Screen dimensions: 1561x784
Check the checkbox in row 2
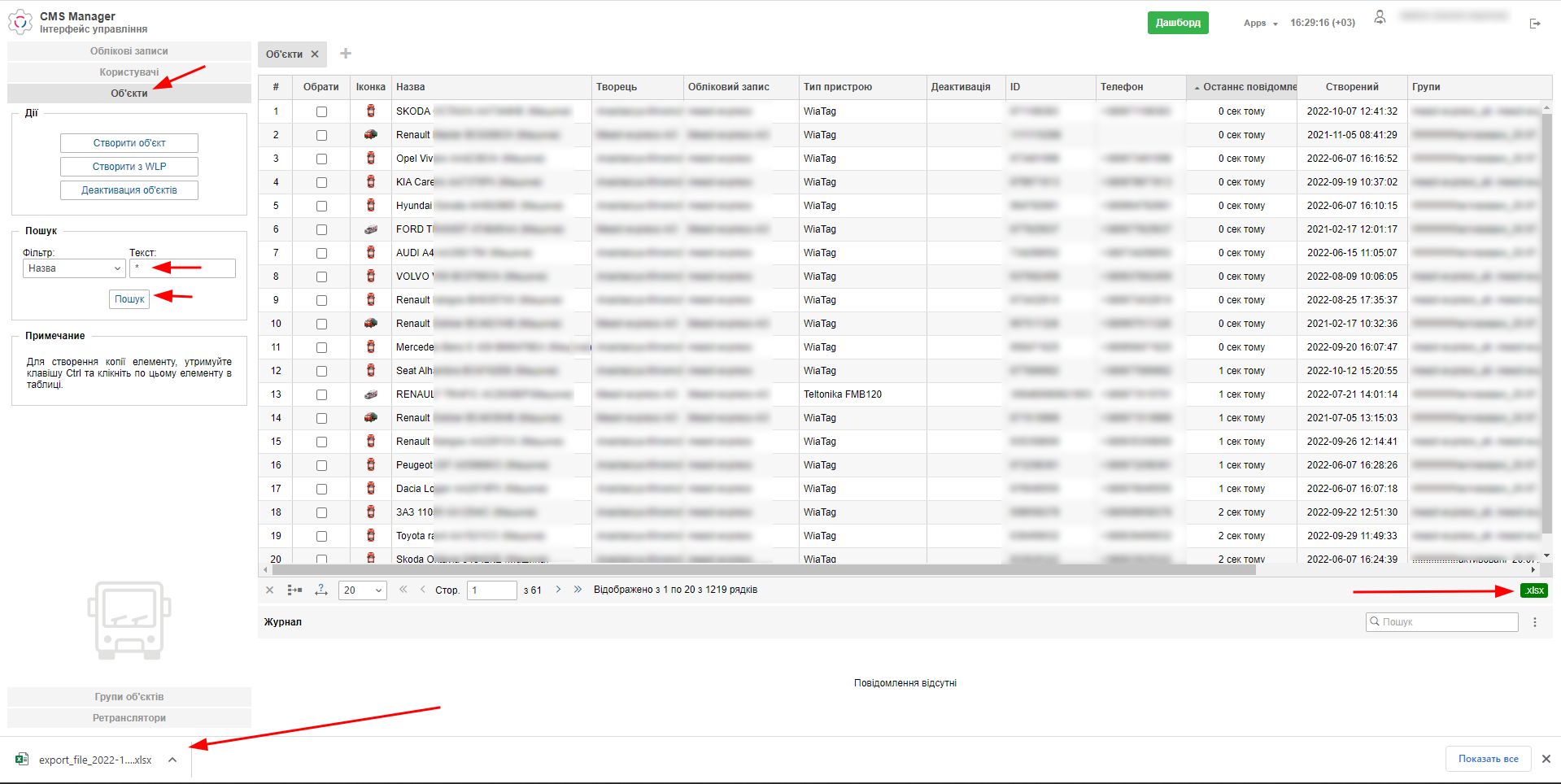pos(321,135)
